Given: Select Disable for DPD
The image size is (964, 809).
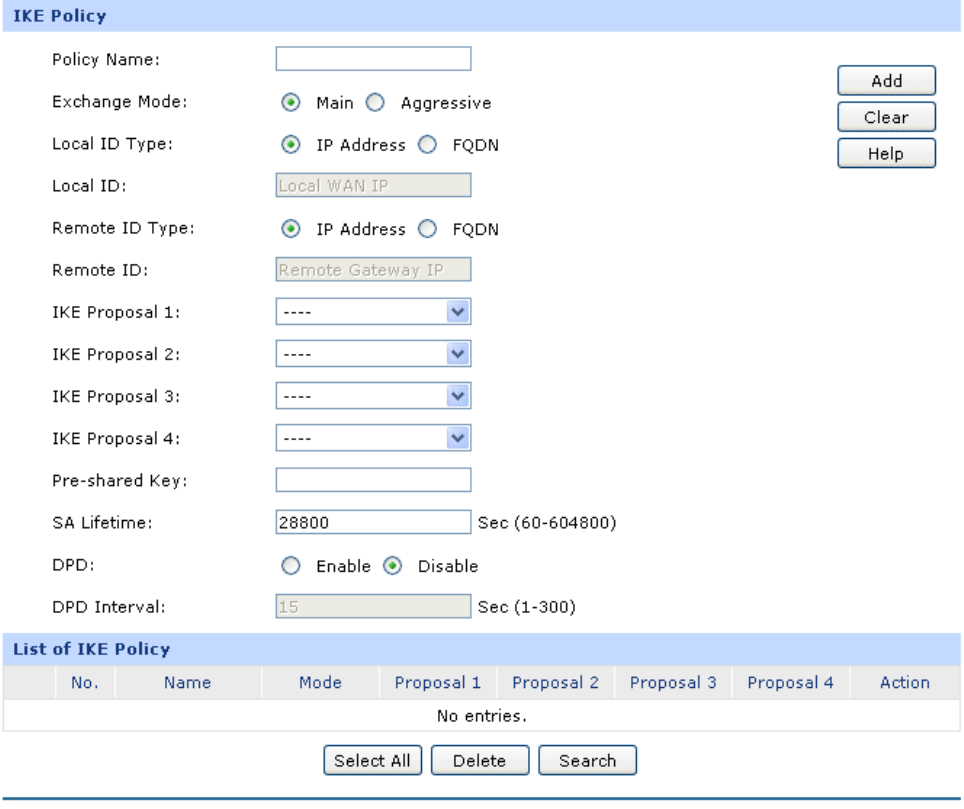Looking at the screenshot, I should coord(392,566).
